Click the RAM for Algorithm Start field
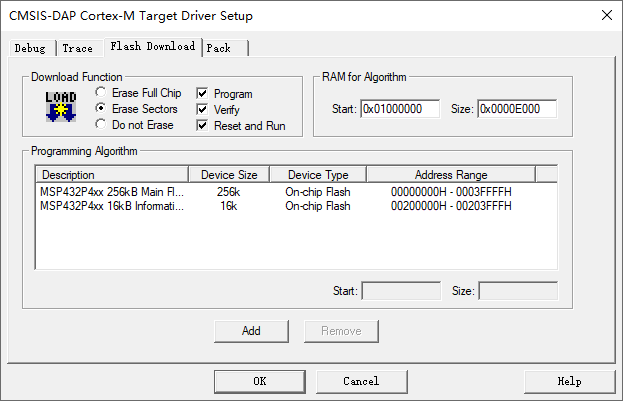The height and width of the screenshot is (401, 623). coord(400,109)
